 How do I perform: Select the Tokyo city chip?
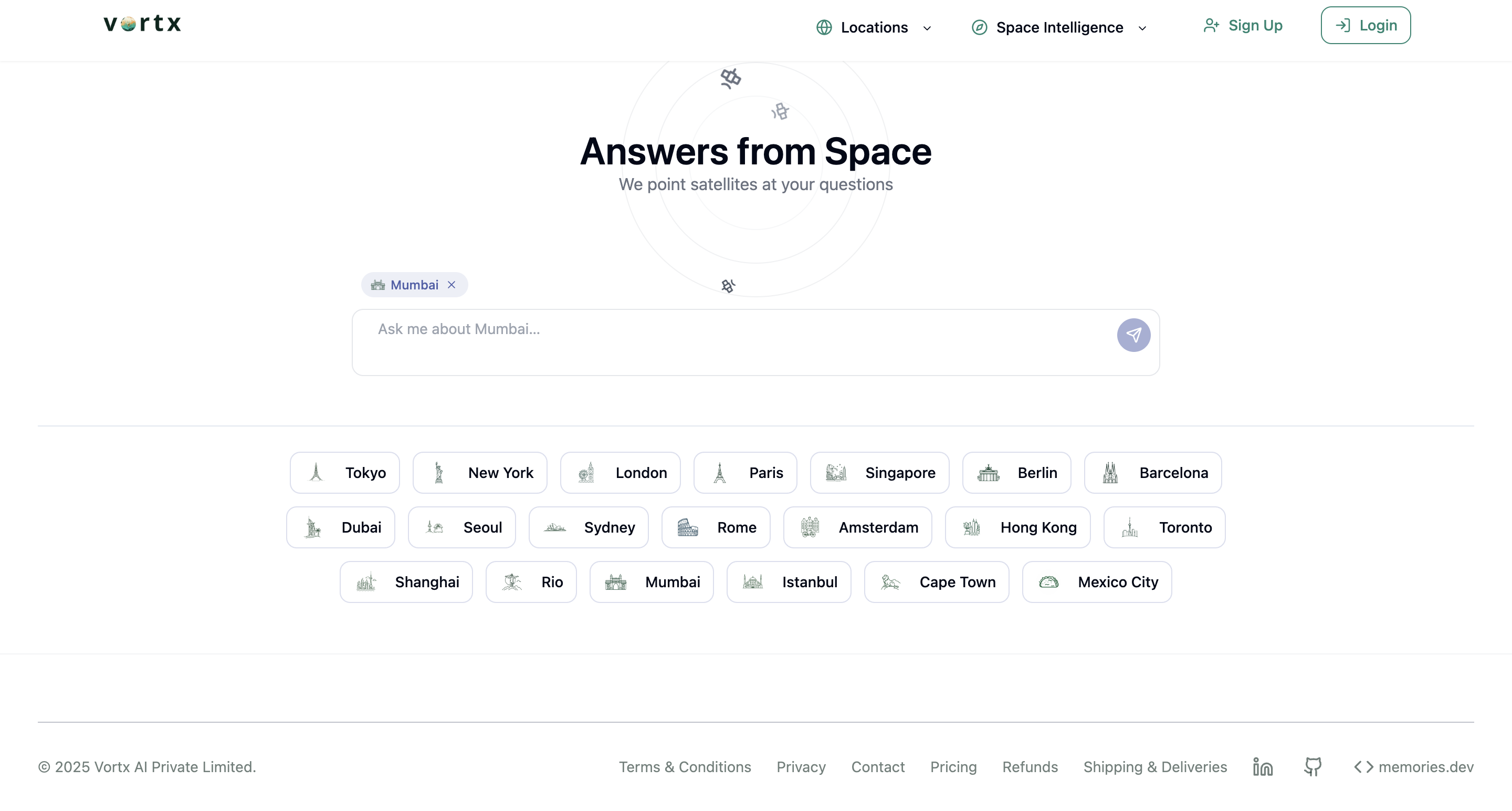point(345,473)
